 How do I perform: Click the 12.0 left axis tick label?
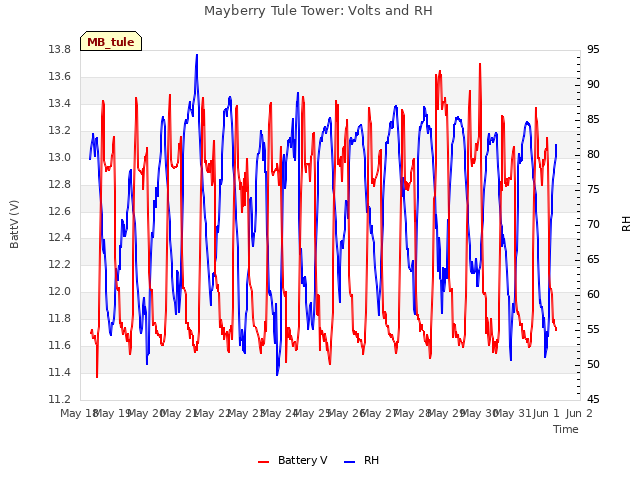[60, 291]
